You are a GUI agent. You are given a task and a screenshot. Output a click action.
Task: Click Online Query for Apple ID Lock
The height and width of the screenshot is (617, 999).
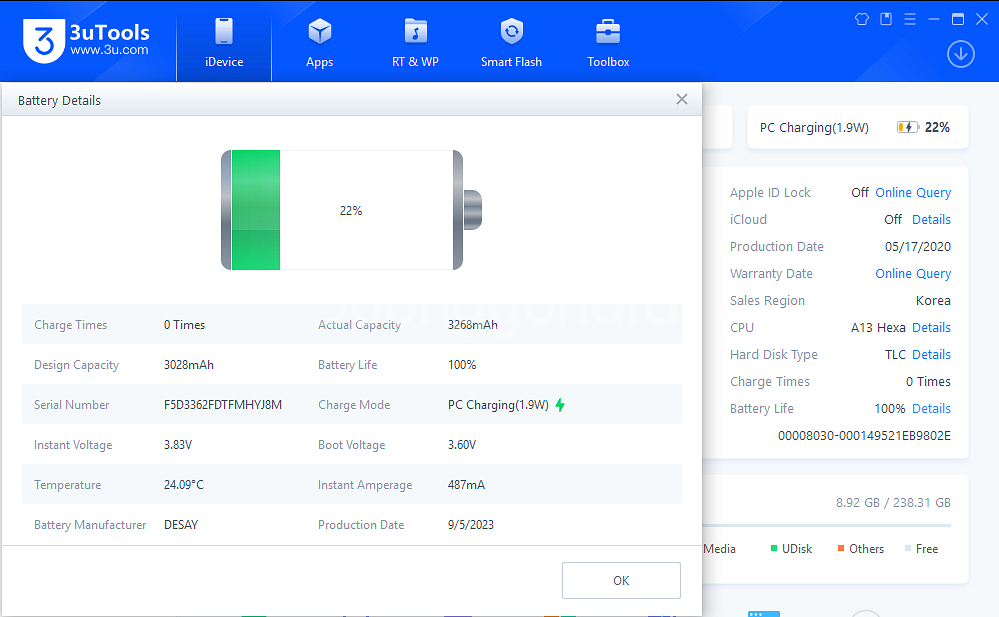[x=913, y=193]
